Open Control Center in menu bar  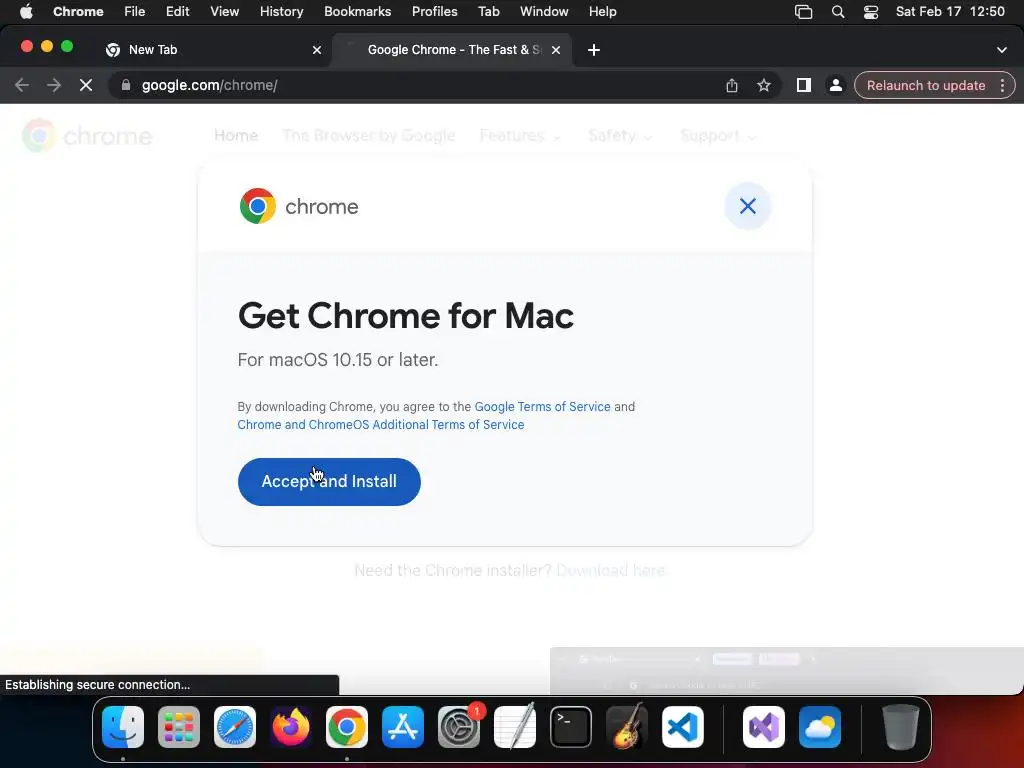871,12
